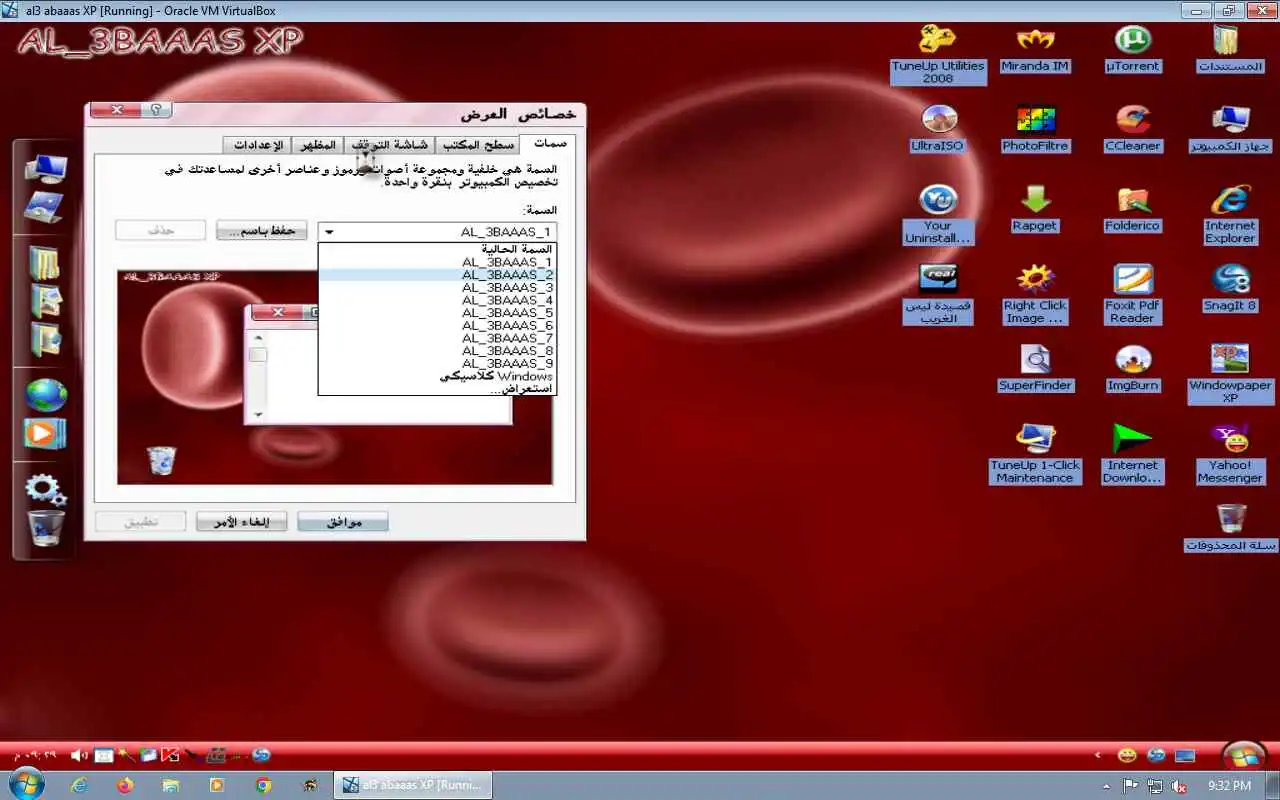The image size is (1280, 800).
Task: Click muted speaker icon in host tray
Action: (x=1180, y=786)
